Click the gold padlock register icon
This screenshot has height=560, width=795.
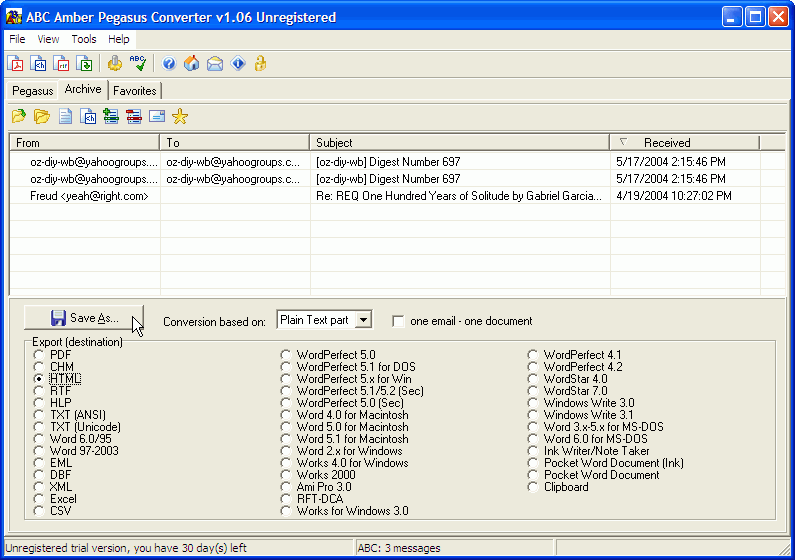[261, 63]
